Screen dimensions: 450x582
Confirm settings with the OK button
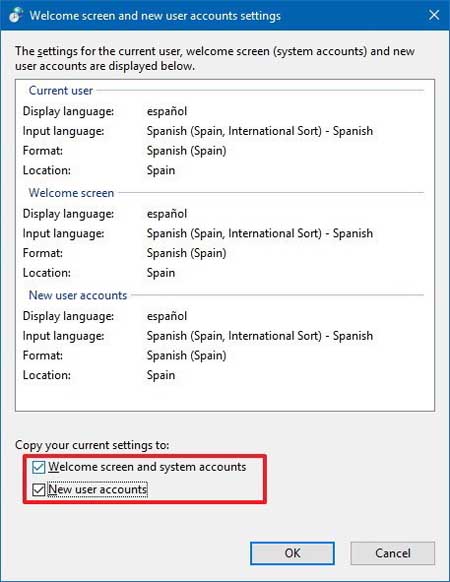point(292,553)
